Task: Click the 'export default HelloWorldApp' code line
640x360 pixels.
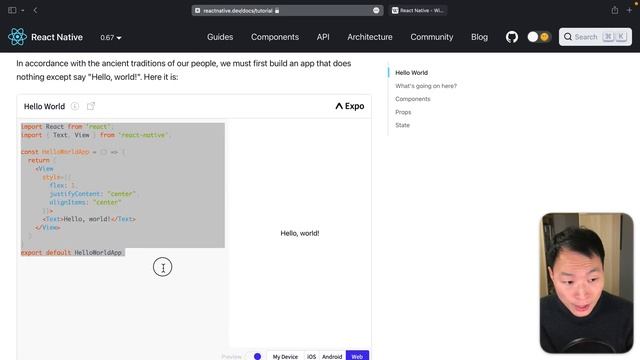Action: (x=71, y=253)
